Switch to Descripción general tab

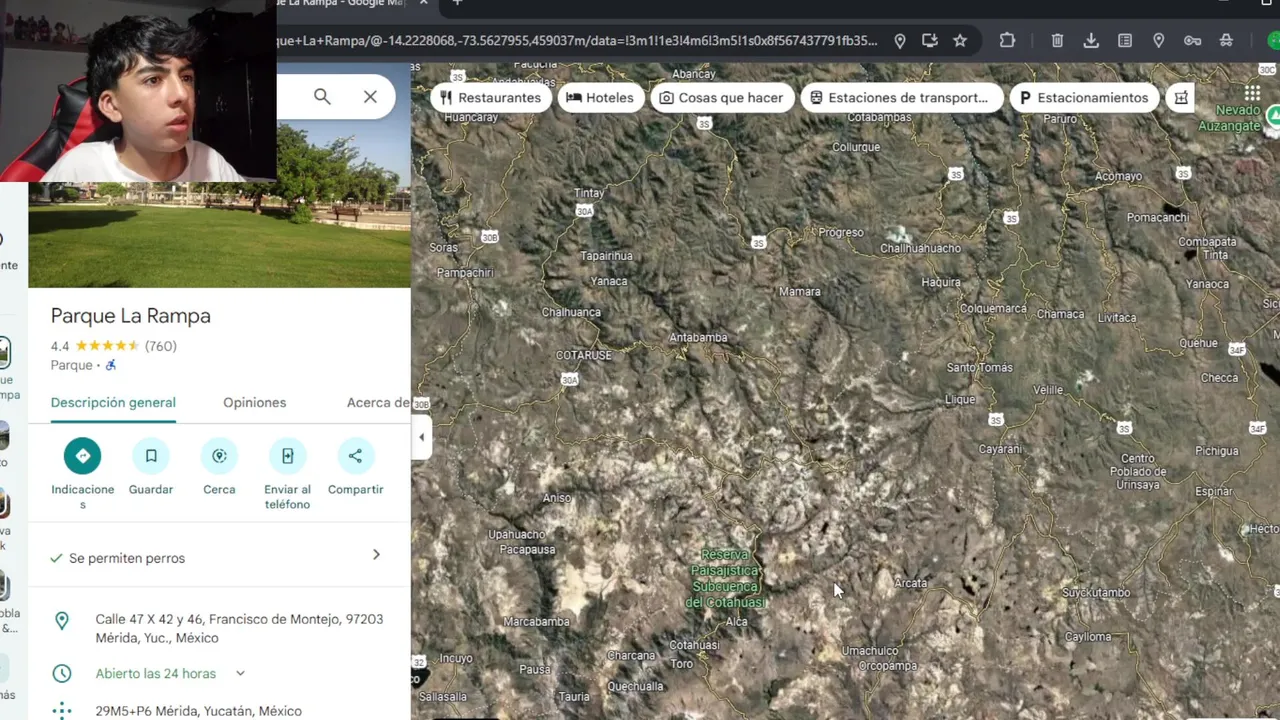point(113,402)
